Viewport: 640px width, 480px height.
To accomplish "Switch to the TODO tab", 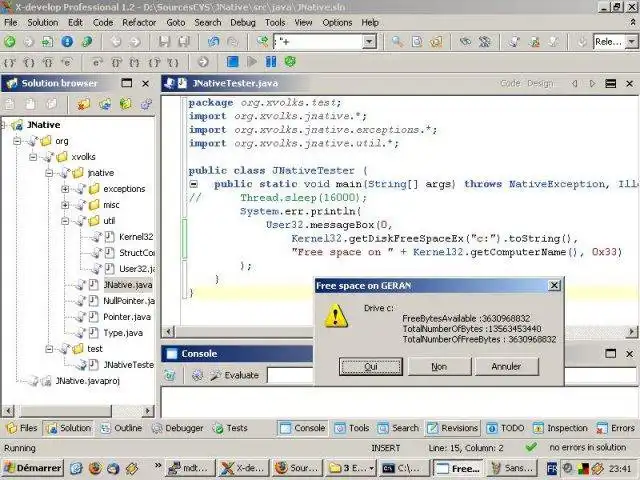I will [x=506, y=428].
